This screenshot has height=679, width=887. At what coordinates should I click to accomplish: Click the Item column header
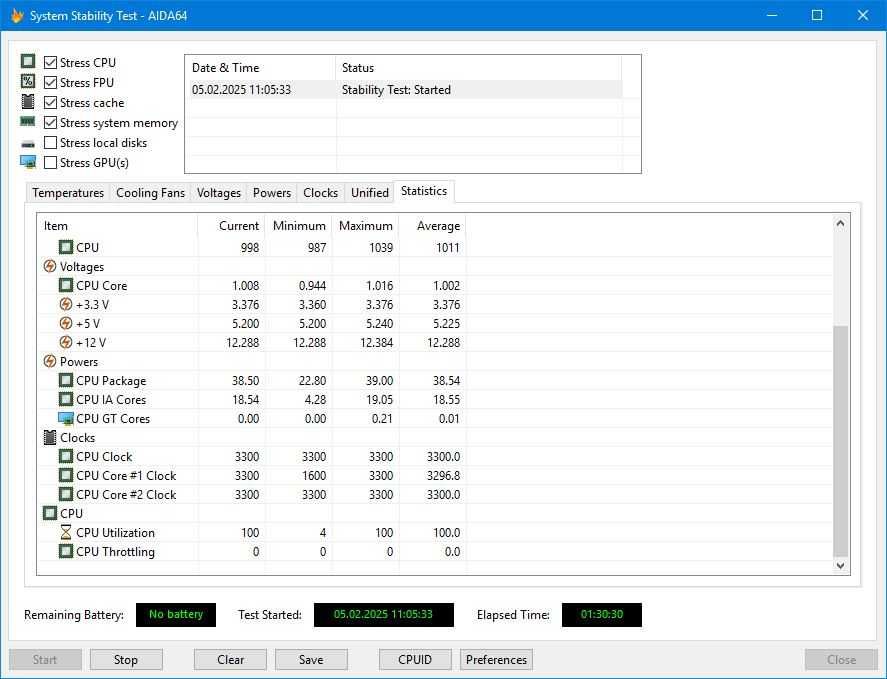(118, 226)
